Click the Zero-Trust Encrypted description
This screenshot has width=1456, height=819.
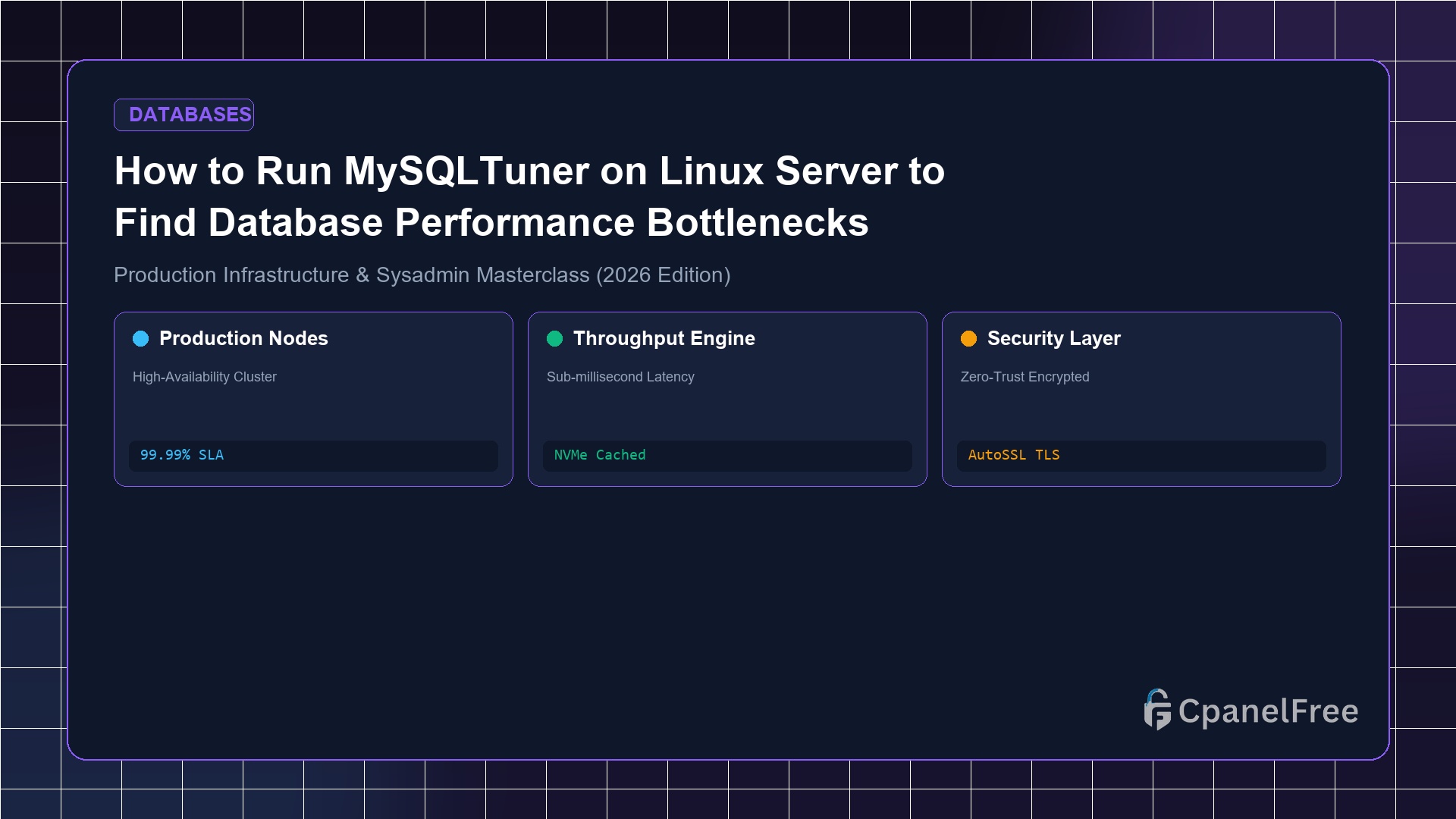1025,377
